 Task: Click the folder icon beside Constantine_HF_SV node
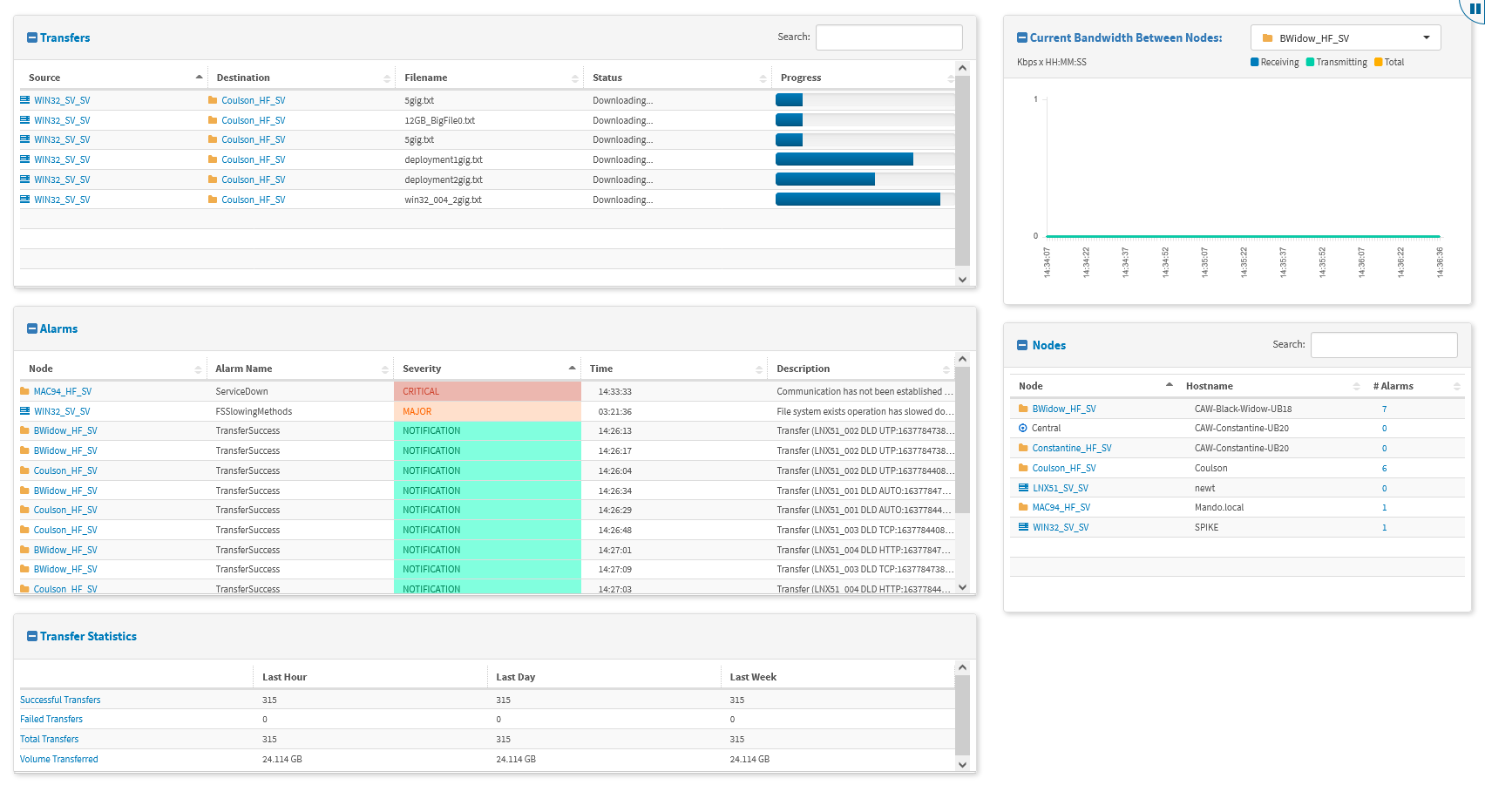(1023, 449)
